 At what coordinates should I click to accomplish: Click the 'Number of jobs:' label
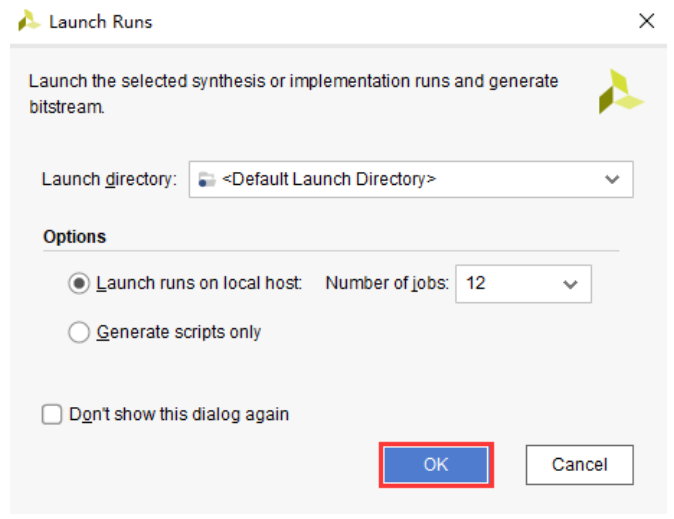(386, 283)
